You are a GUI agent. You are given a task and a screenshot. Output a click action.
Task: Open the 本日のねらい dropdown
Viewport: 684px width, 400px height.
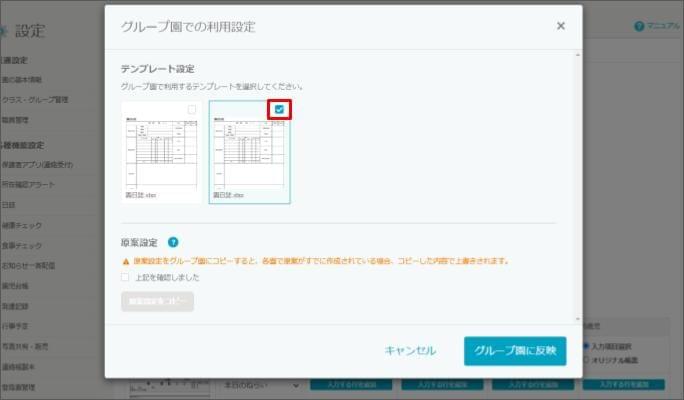click(260, 385)
